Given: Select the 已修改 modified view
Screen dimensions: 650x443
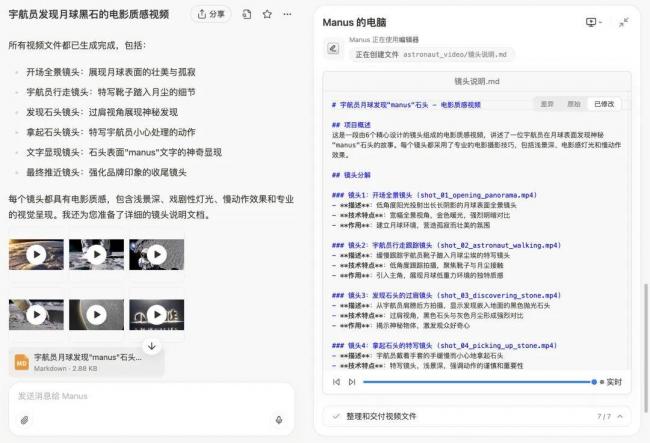Looking at the screenshot, I should point(604,103).
